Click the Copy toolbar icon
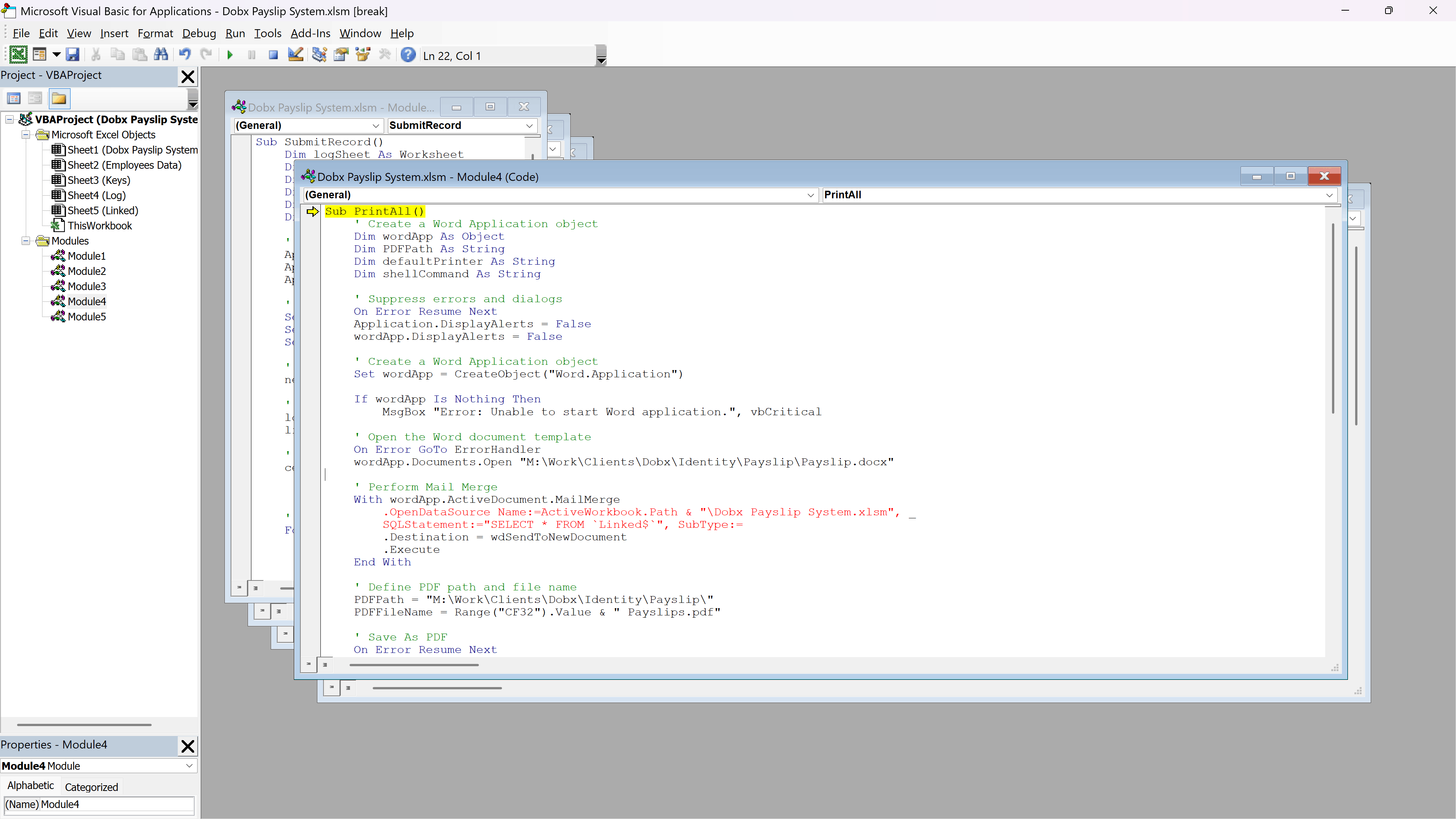Image resolution: width=1456 pixels, height=819 pixels. 118,55
